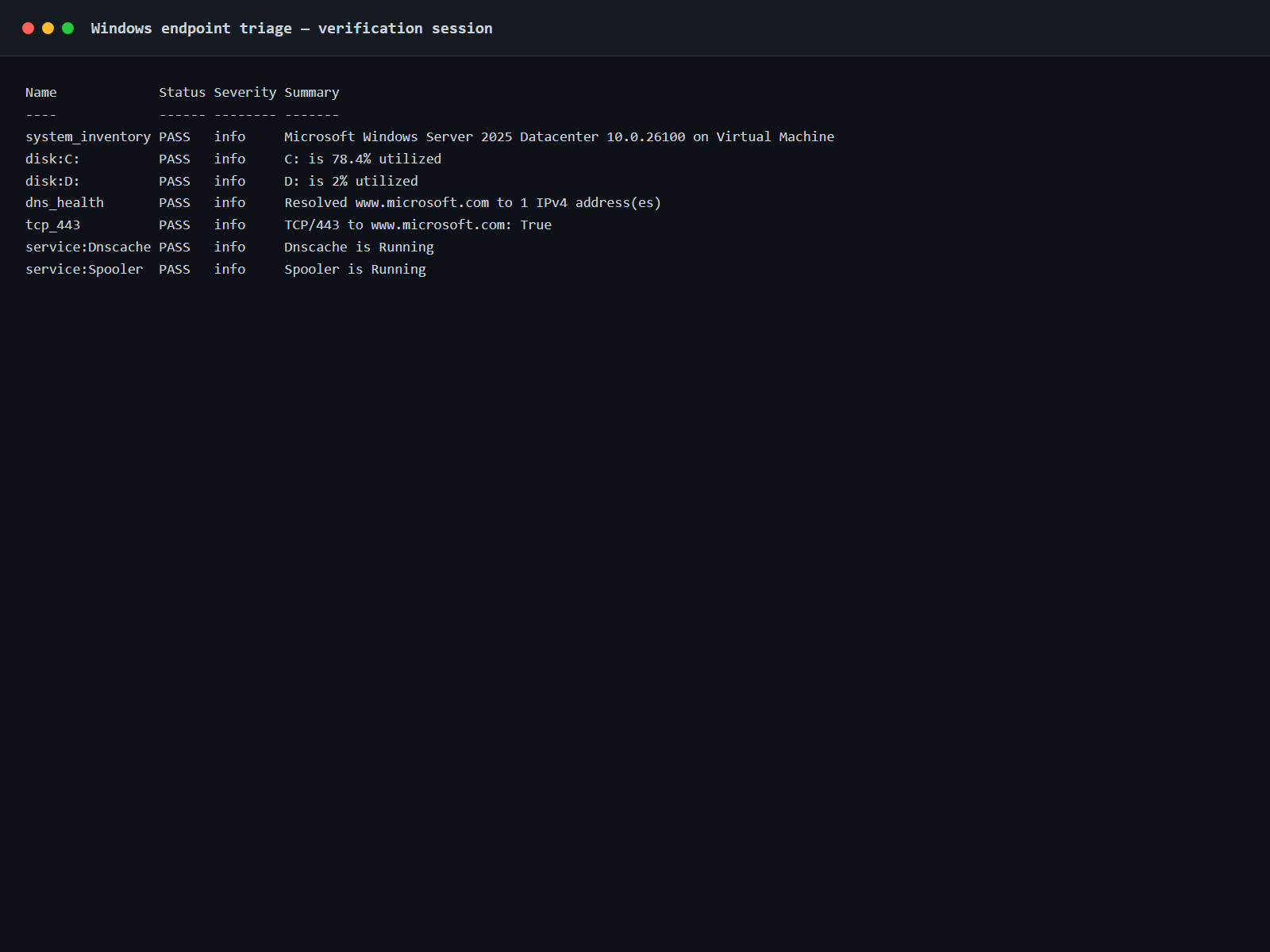Click PASS status in service:Spooler row
The width and height of the screenshot is (1270, 952).
175,269
